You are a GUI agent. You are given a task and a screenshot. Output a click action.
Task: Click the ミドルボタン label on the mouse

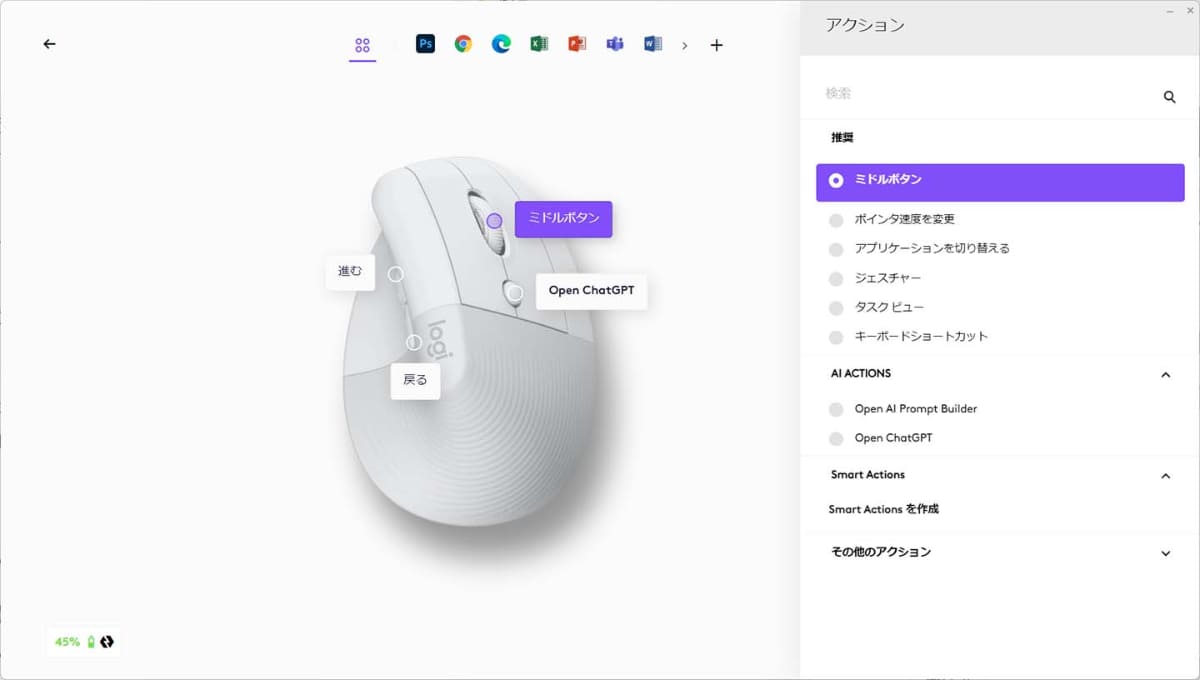pos(563,218)
